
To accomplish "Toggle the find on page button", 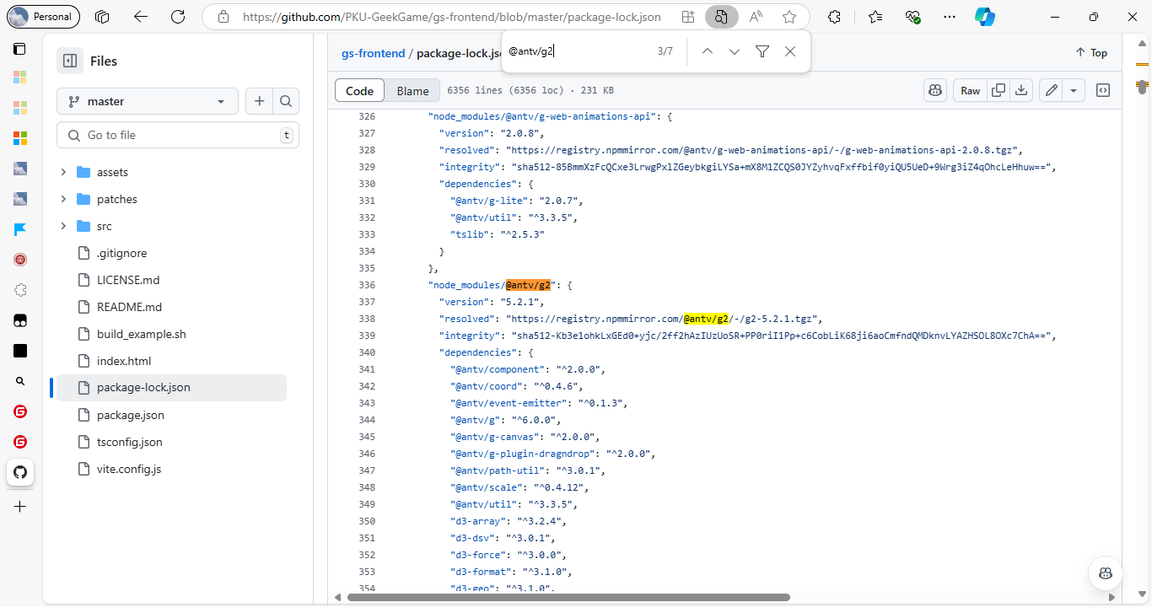I will 721,16.
